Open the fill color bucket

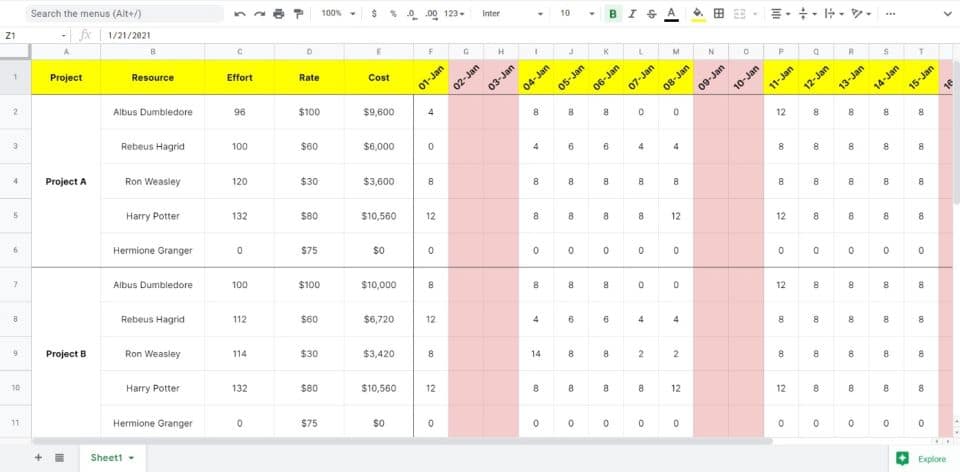pyautogui.click(x=699, y=13)
